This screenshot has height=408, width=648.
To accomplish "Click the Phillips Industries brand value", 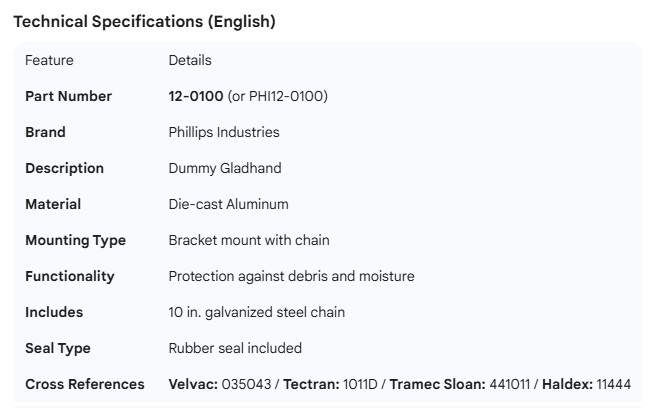I will [224, 132].
